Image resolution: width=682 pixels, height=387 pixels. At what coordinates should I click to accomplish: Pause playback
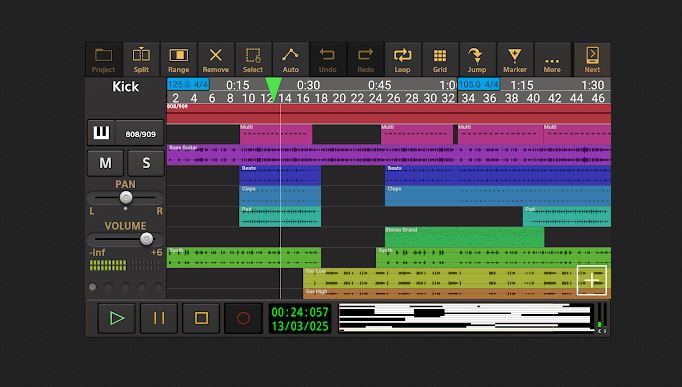(x=159, y=318)
